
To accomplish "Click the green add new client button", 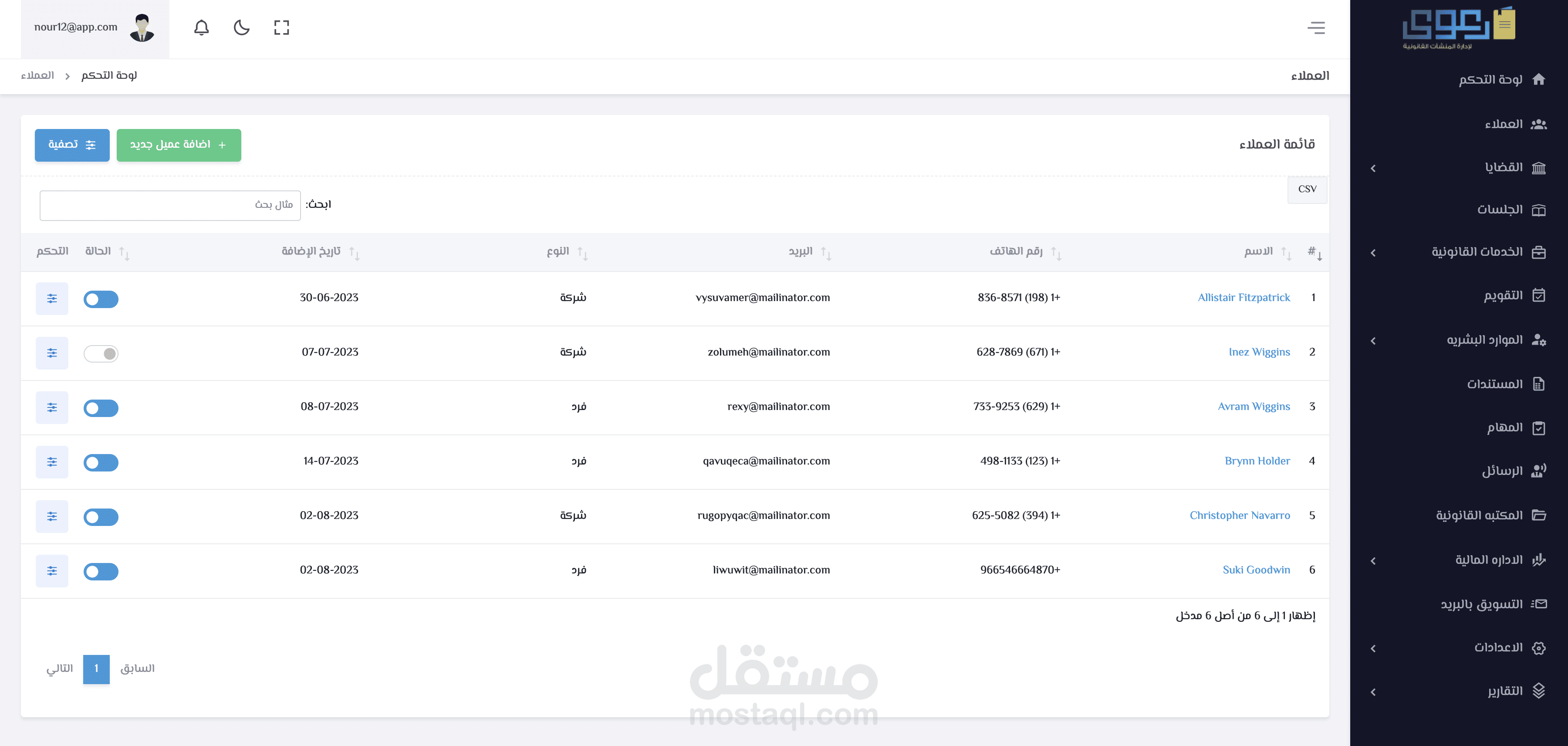I will pyautogui.click(x=178, y=145).
